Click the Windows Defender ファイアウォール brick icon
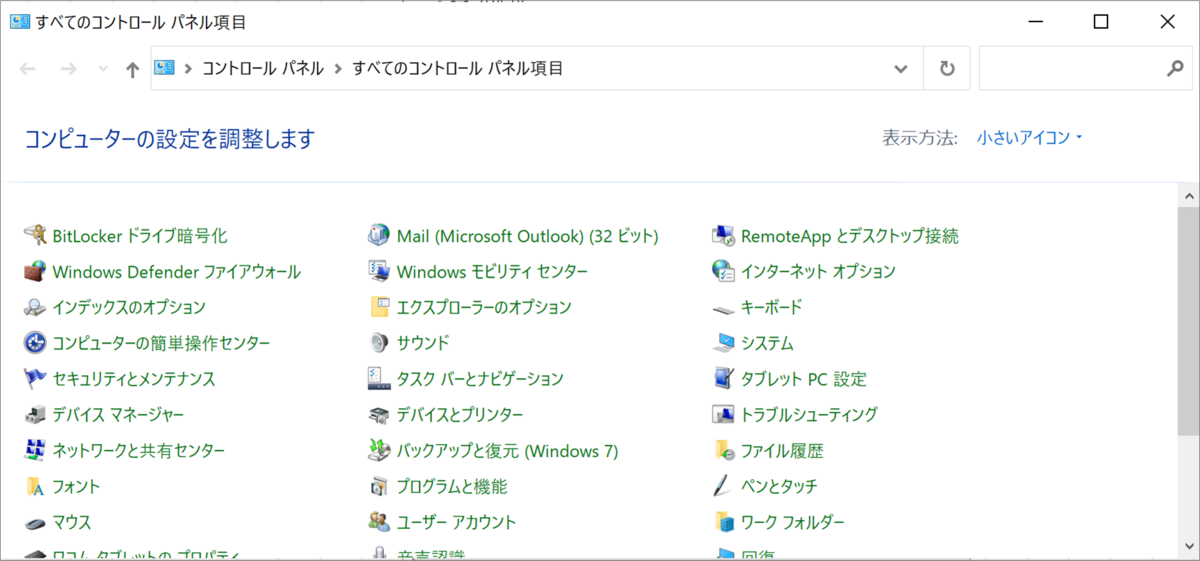The height and width of the screenshot is (561, 1200). pos(35,271)
